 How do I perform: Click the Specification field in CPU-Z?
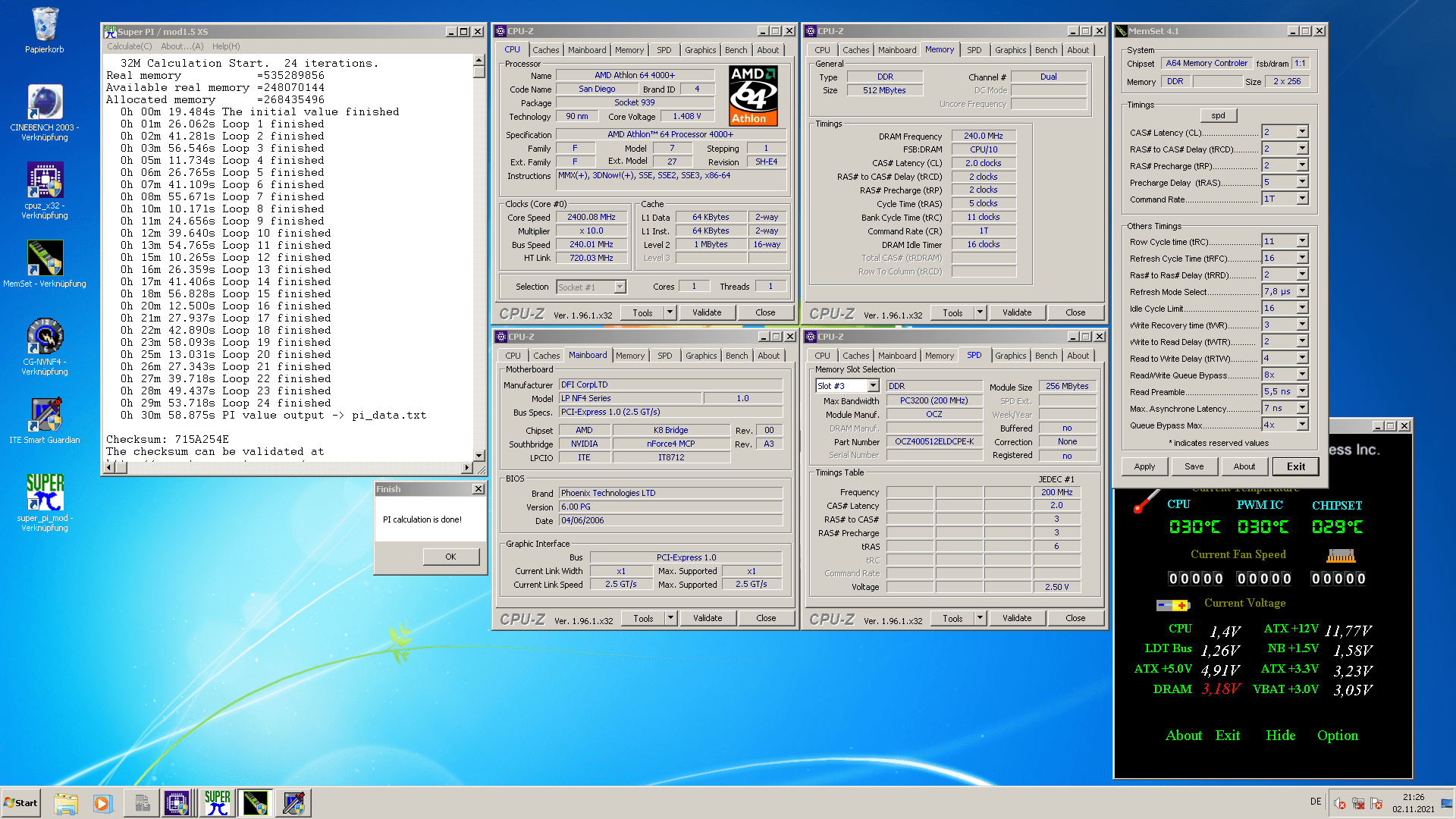pyautogui.click(x=670, y=135)
